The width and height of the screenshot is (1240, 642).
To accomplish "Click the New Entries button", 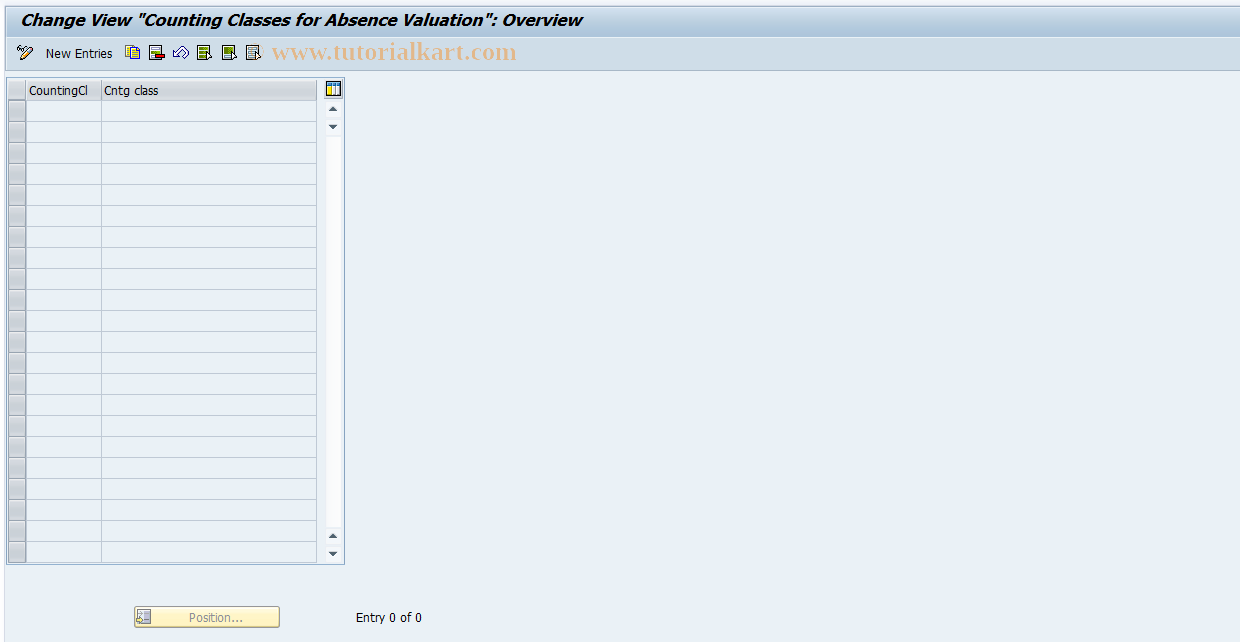I will tap(79, 53).
